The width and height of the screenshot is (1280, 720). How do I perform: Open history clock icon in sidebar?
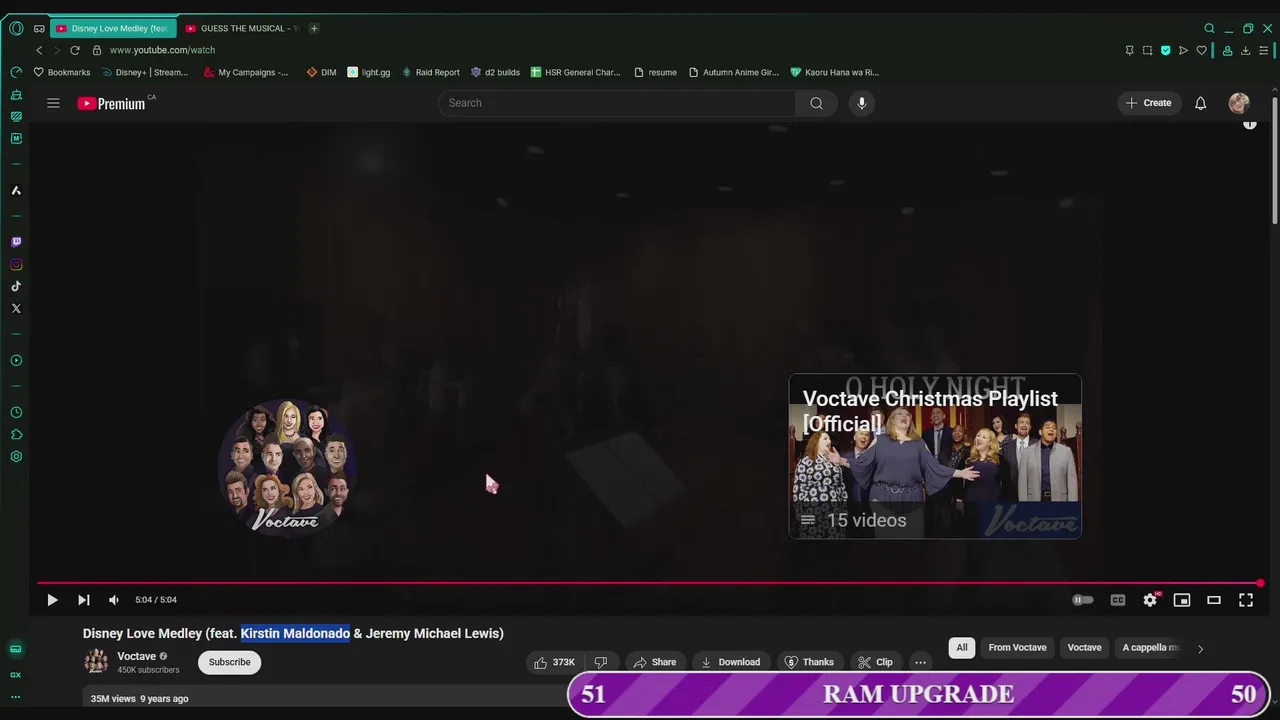(x=16, y=413)
